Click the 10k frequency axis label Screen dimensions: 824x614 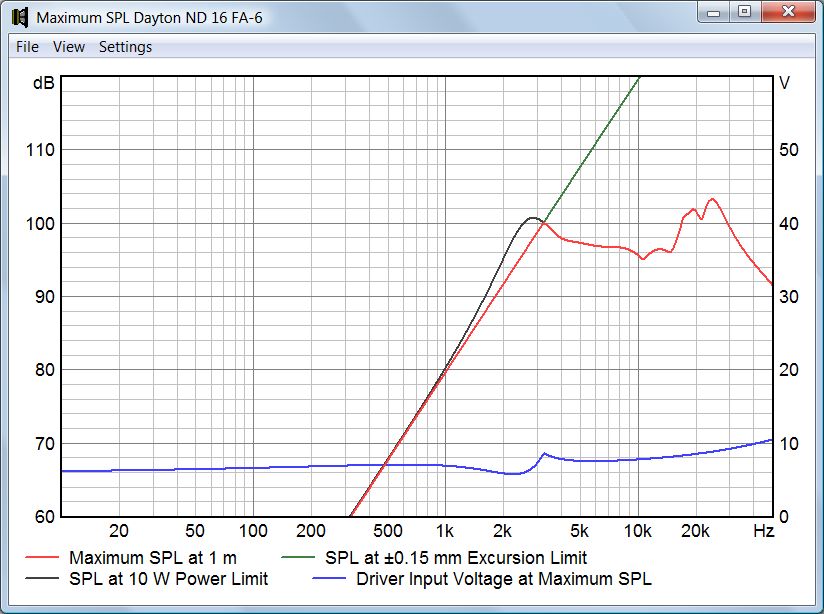(637, 531)
